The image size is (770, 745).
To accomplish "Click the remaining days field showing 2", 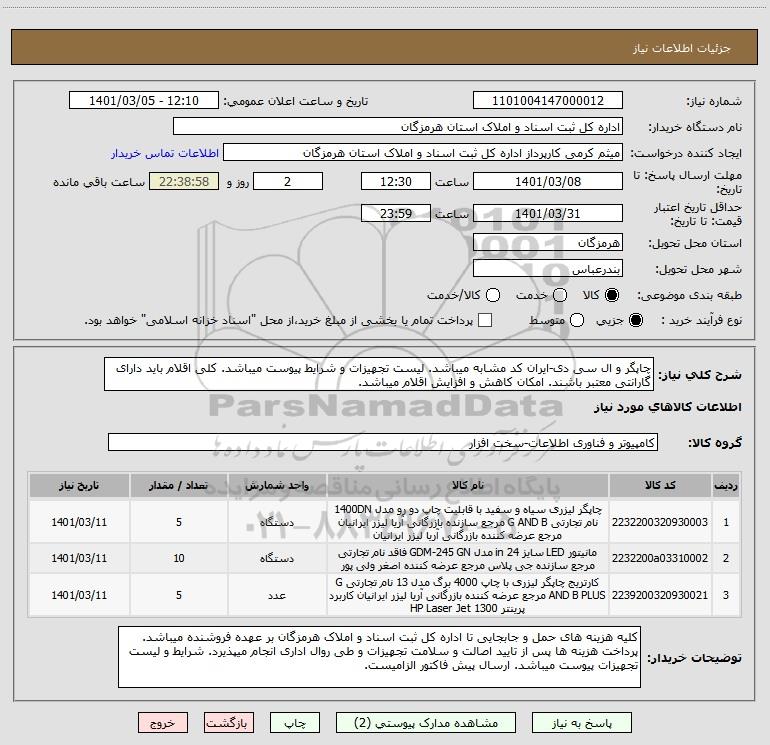I will (288, 181).
